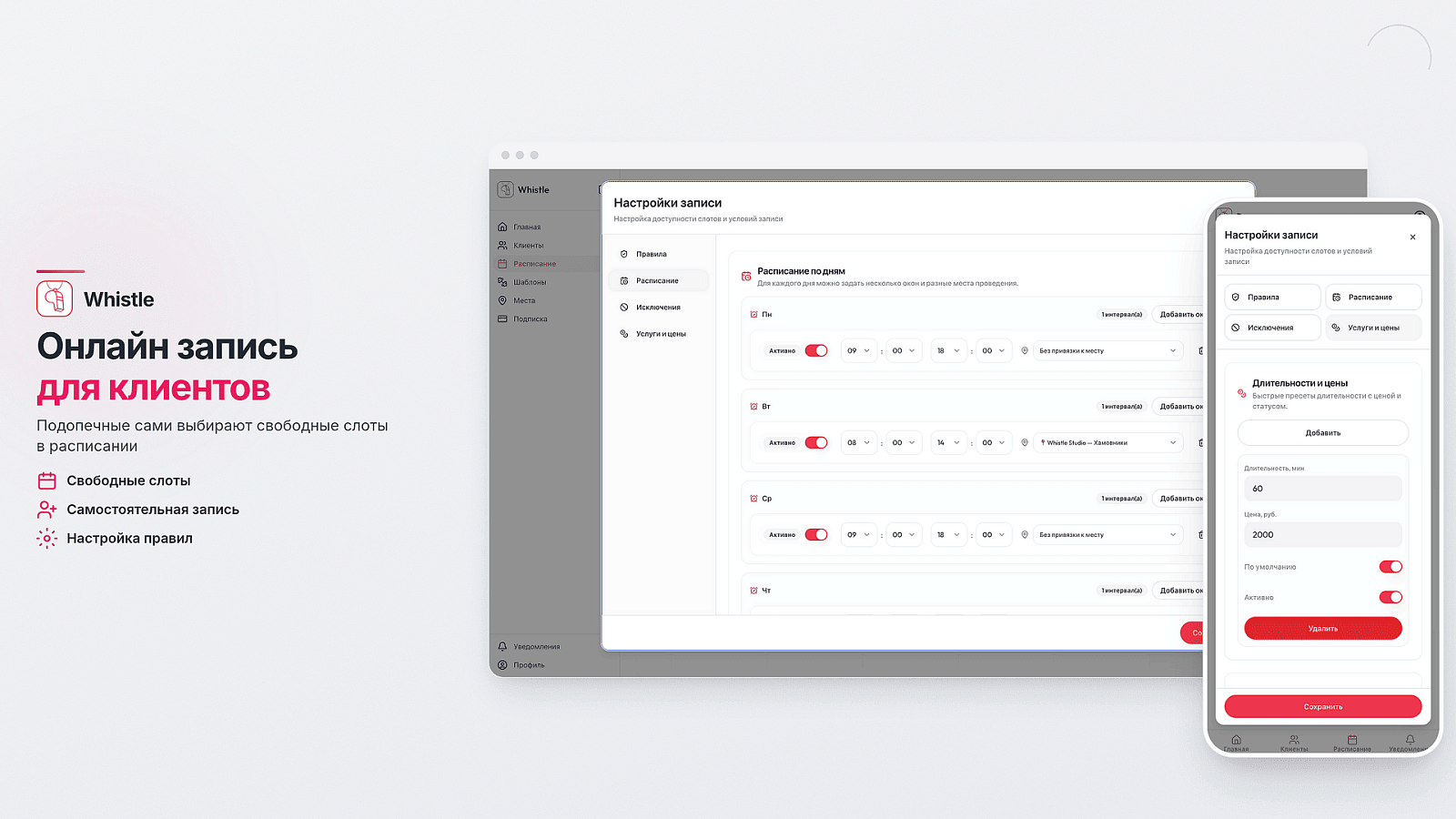Screen dimensions: 1456x819
Task: Expand the Пн location dropdown Без привязки к месту
Action: pos(1107,350)
